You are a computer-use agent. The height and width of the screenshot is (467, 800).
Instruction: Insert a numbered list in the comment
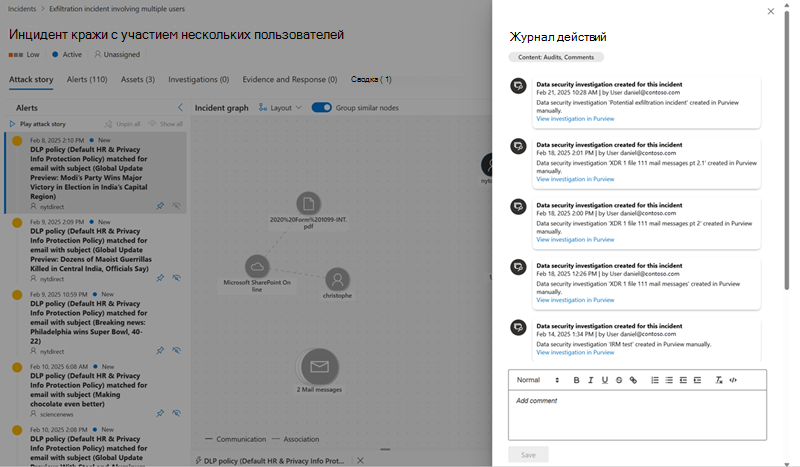(x=655, y=380)
